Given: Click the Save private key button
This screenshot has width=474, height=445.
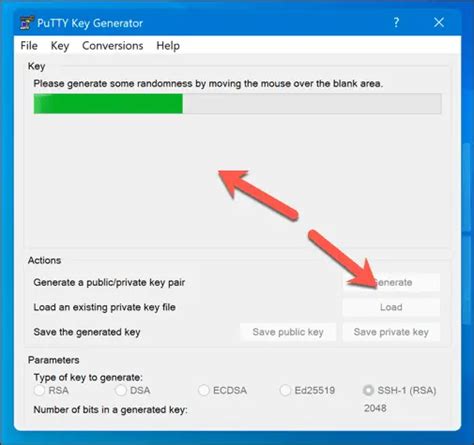Looking at the screenshot, I should point(391,332).
